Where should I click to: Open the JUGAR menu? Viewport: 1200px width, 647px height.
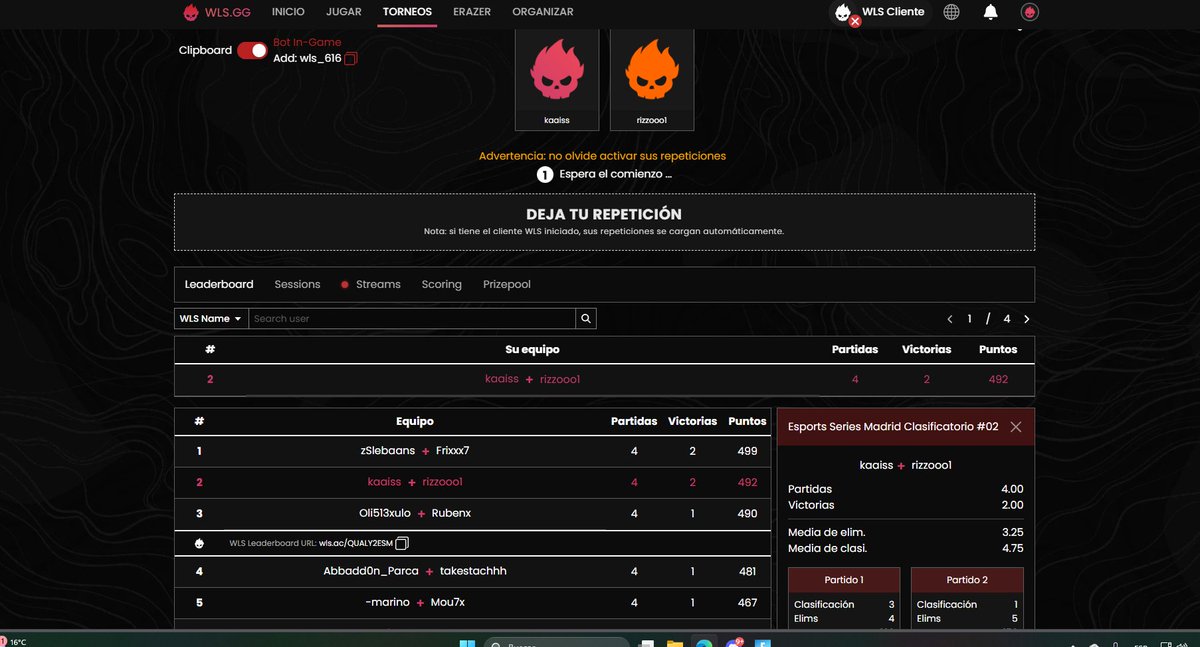(344, 12)
